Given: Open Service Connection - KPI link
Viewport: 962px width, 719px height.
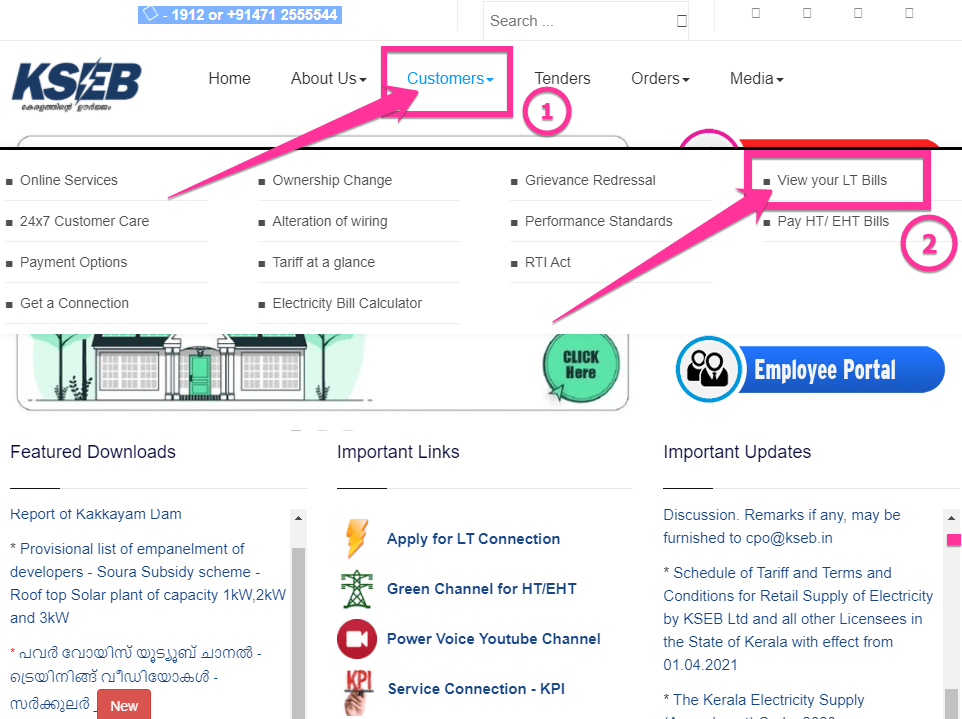Looking at the screenshot, I should click(x=476, y=689).
